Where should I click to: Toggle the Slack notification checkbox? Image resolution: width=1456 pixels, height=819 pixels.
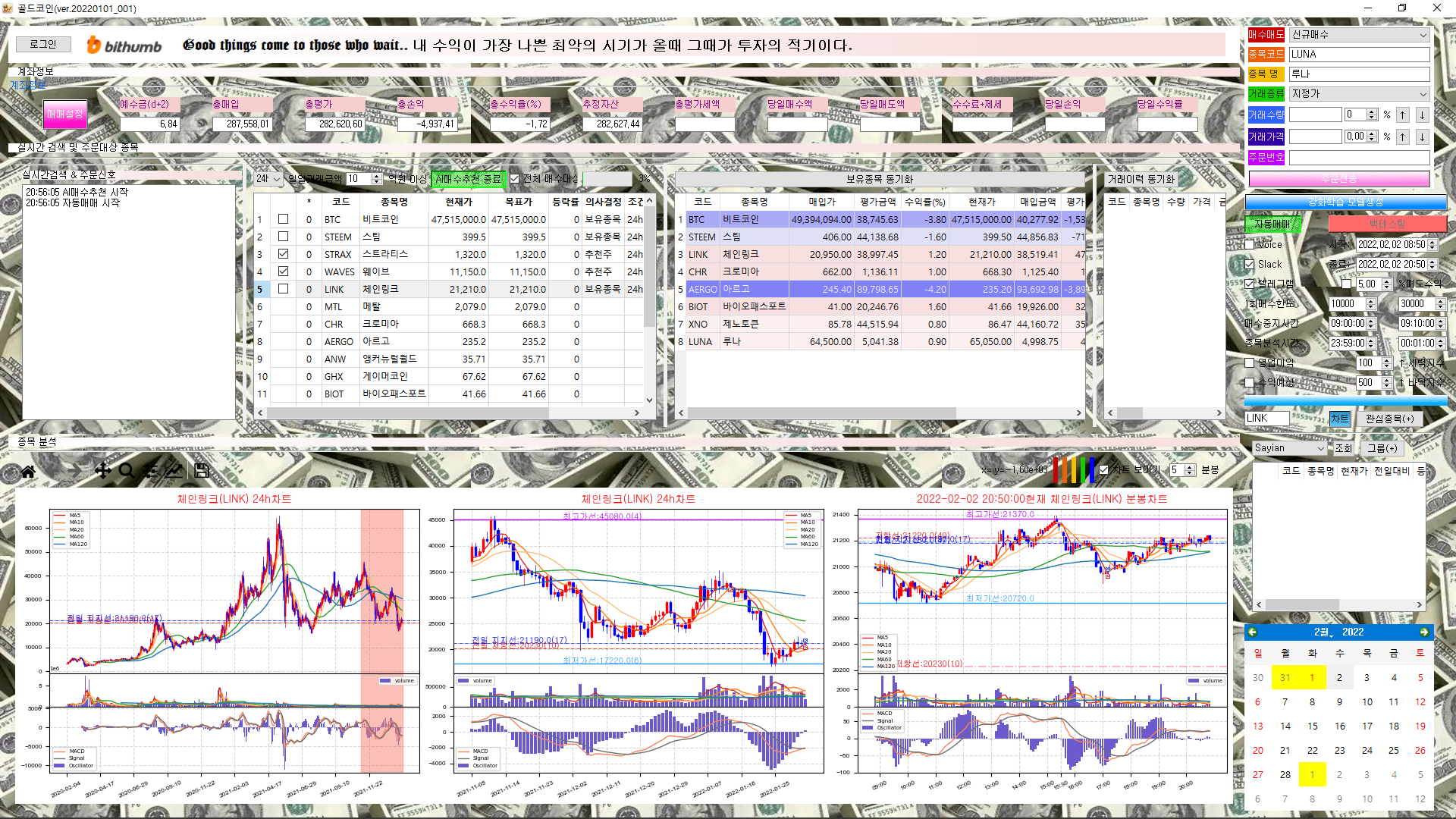pyautogui.click(x=1250, y=264)
